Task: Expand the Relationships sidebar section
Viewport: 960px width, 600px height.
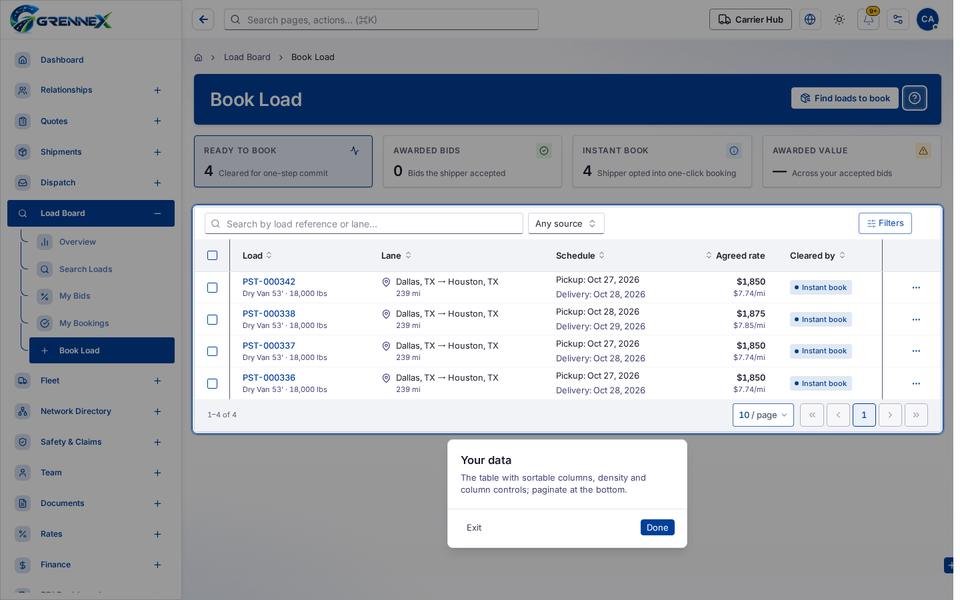Action: click(157, 90)
